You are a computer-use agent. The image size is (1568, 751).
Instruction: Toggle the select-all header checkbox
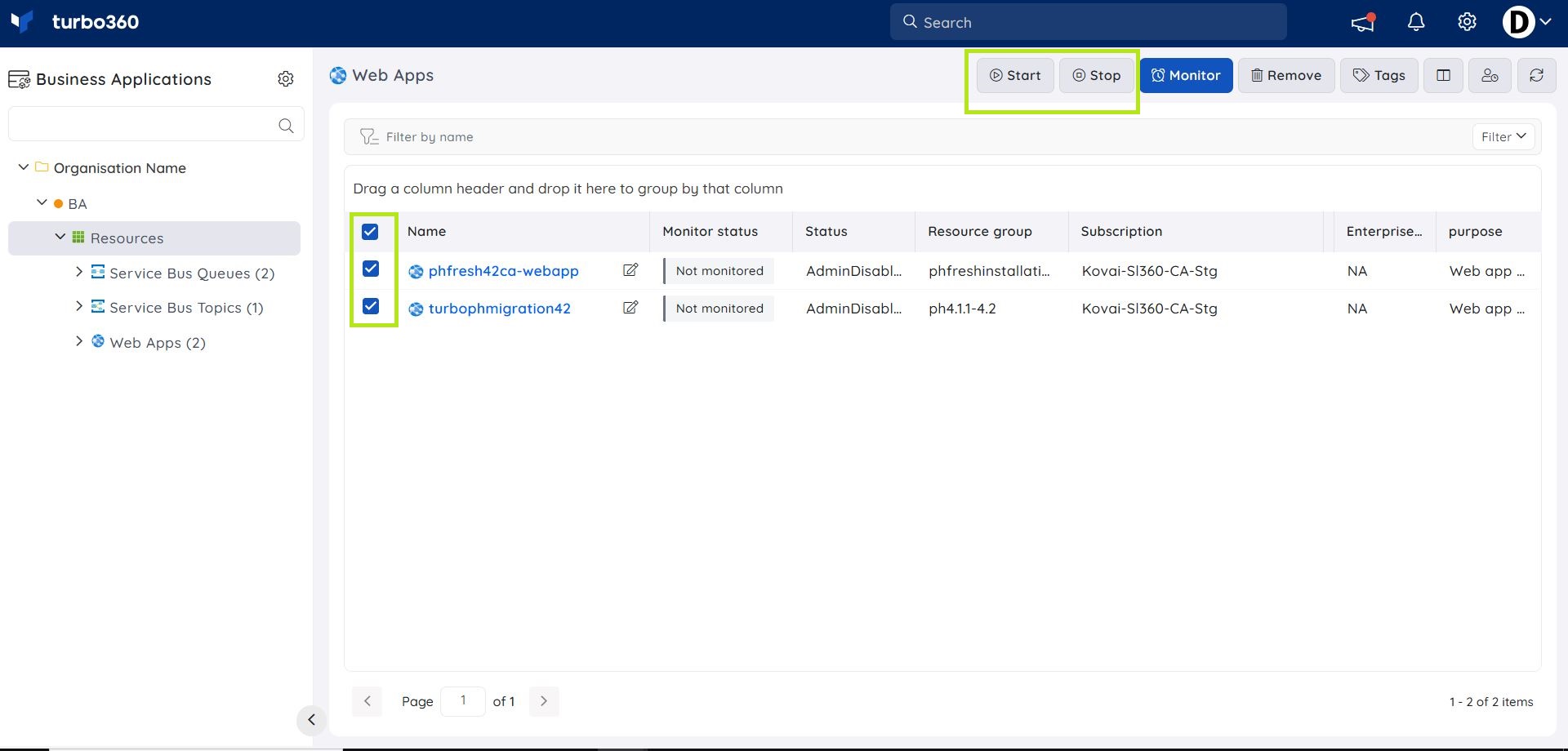(370, 232)
